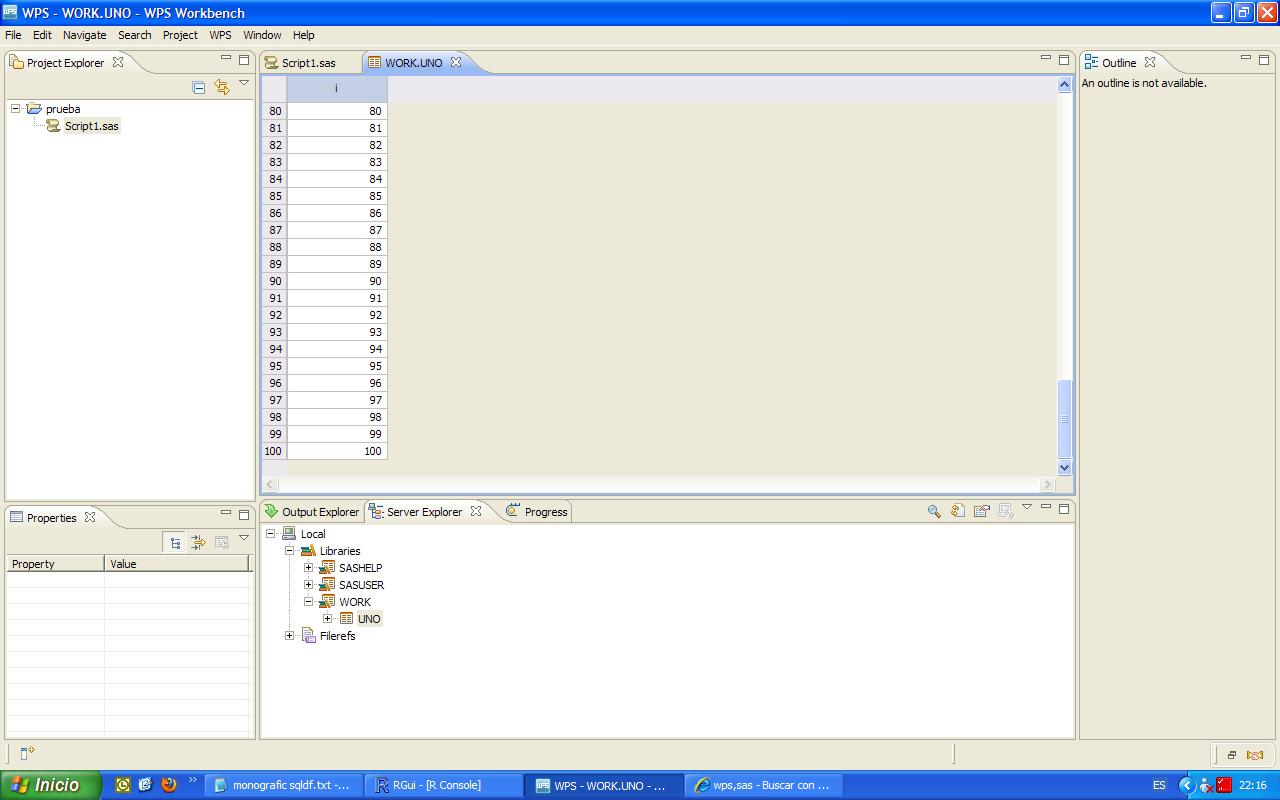Collapse all in Project Explorer toolbar
This screenshot has height=800, width=1280.
click(198, 88)
